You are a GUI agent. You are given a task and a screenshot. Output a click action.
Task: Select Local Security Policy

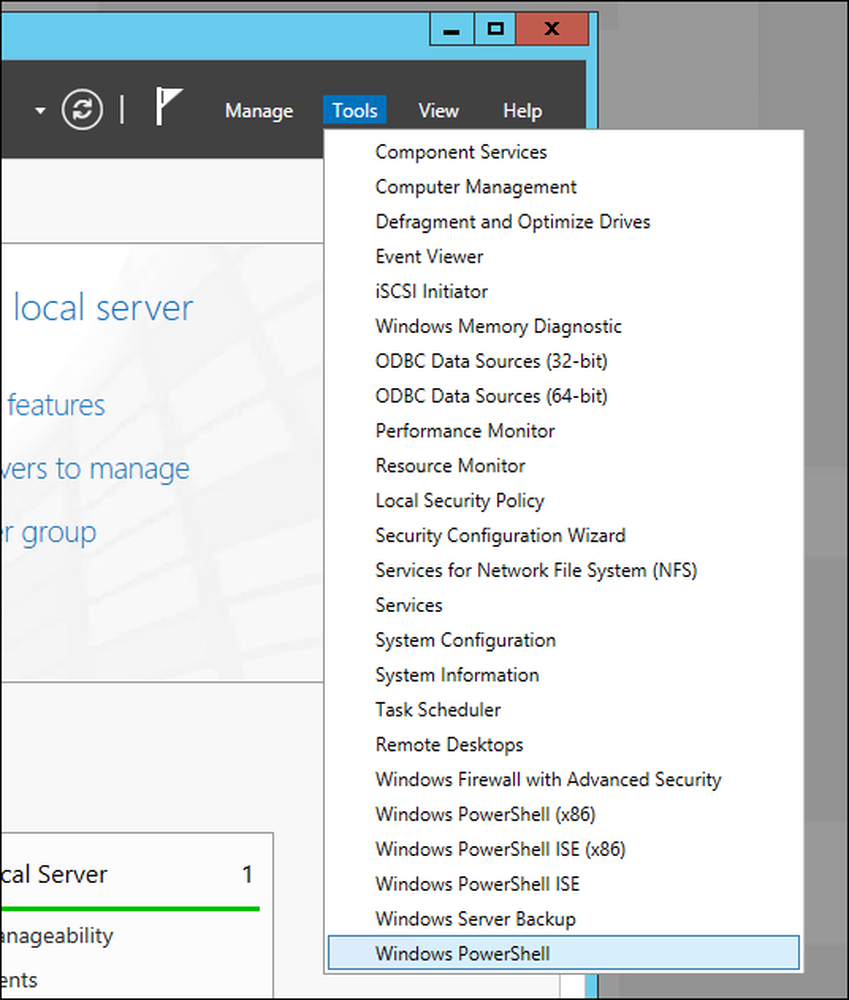pos(564,501)
